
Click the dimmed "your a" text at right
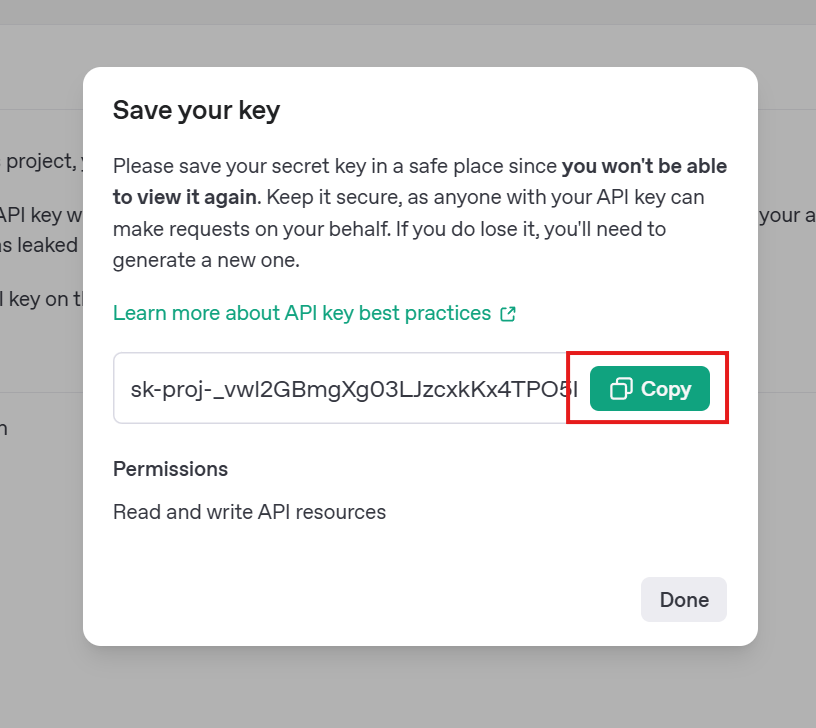click(787, 215)
